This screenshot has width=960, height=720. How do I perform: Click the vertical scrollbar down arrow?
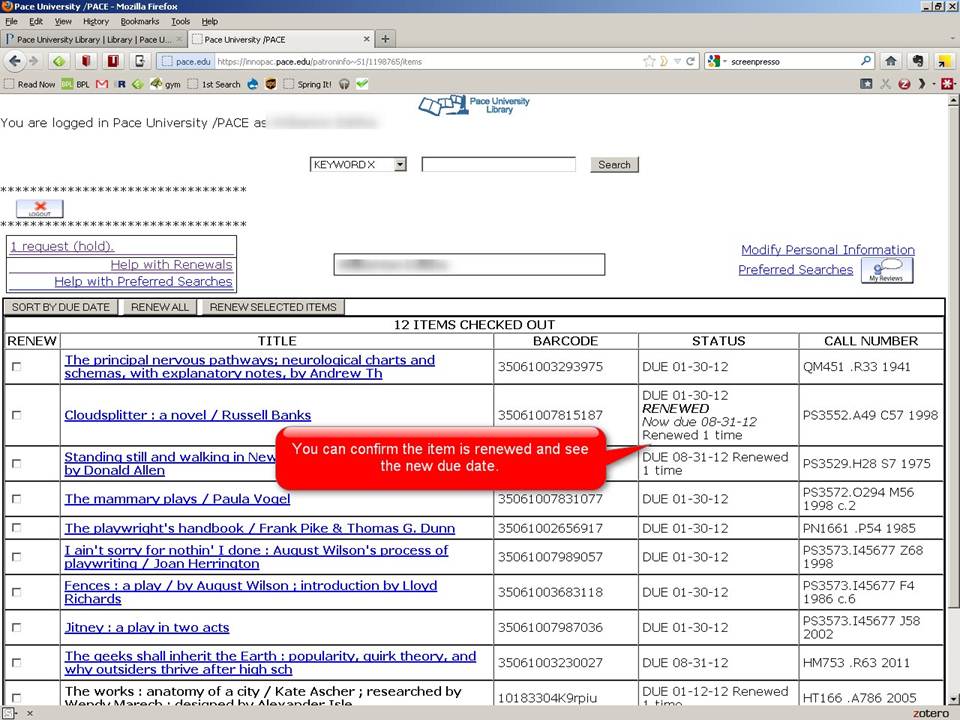coord(953,698)
